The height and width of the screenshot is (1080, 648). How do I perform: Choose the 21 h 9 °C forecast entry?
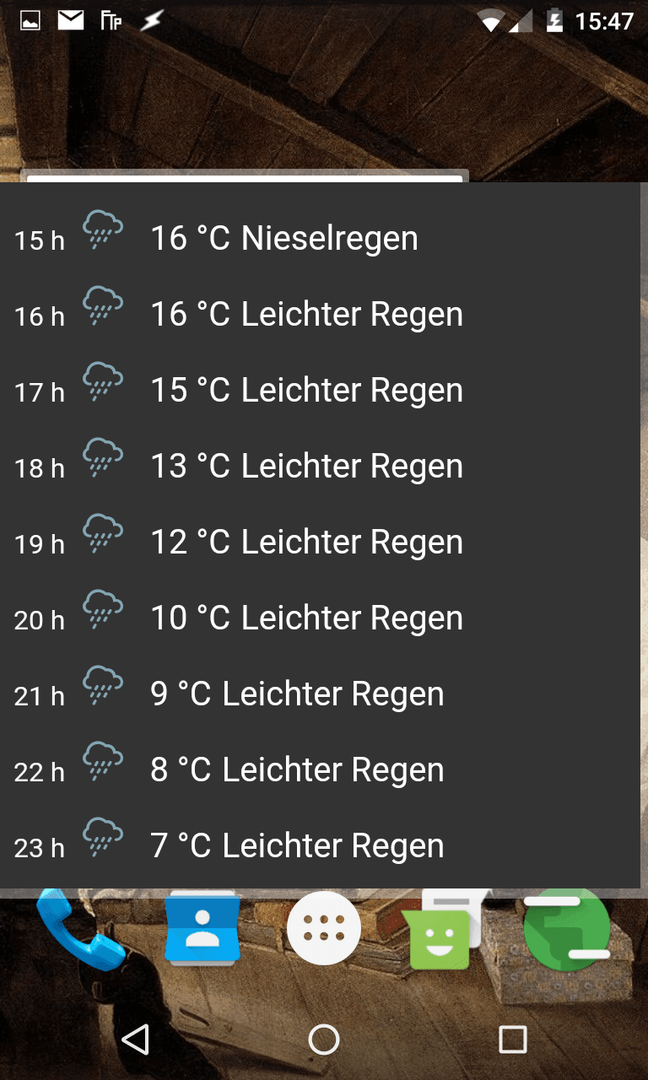point(320,693)
